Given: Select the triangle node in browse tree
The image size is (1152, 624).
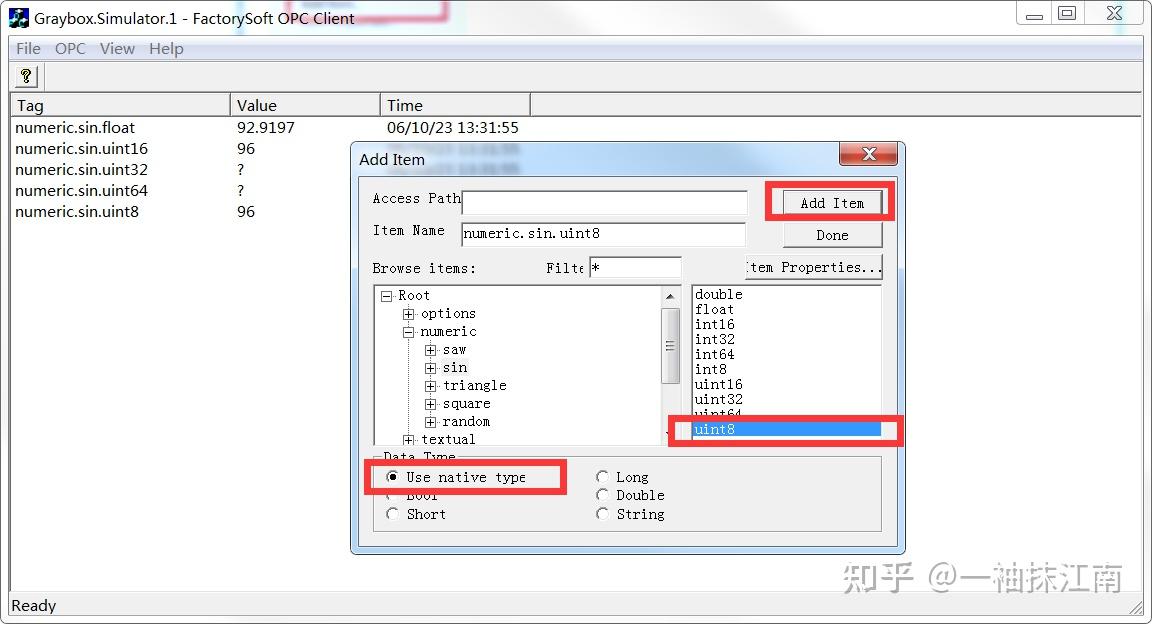Looking at the screenshot, I should tap(475, 385).
